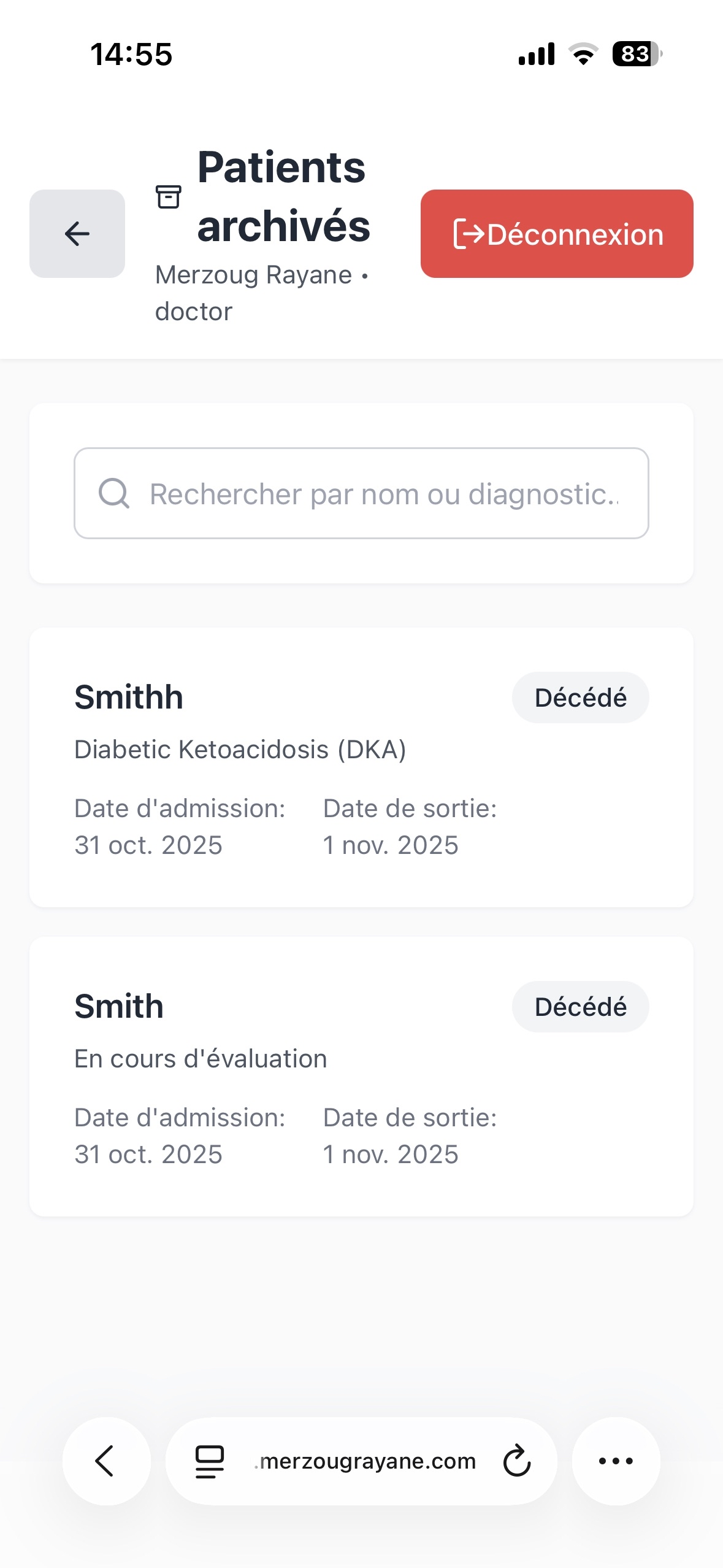This screenshot has height=1568, width=723.
Task: Click the archive box icon in header
Action: pyautogui.click(x=168, y=197)
